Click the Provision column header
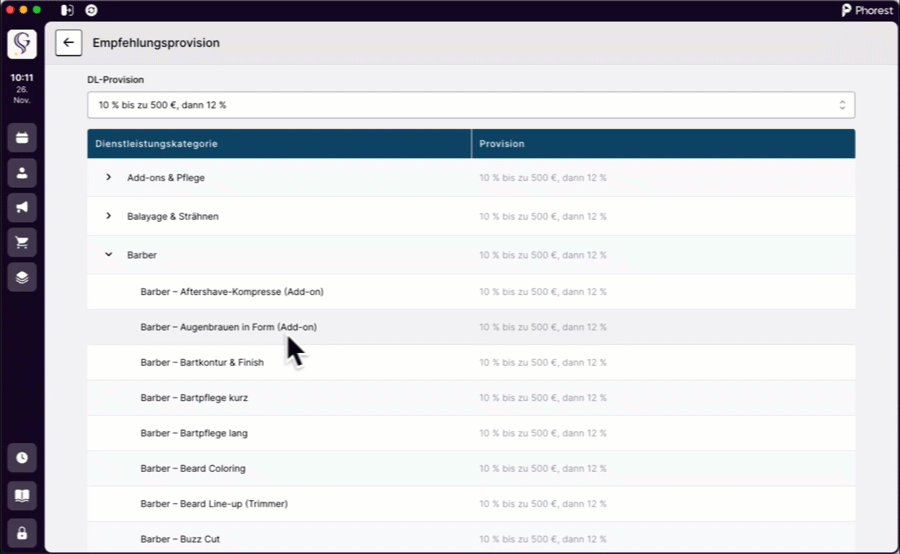The width and height of the screenshot is (900, 554). tap(502, 144)
